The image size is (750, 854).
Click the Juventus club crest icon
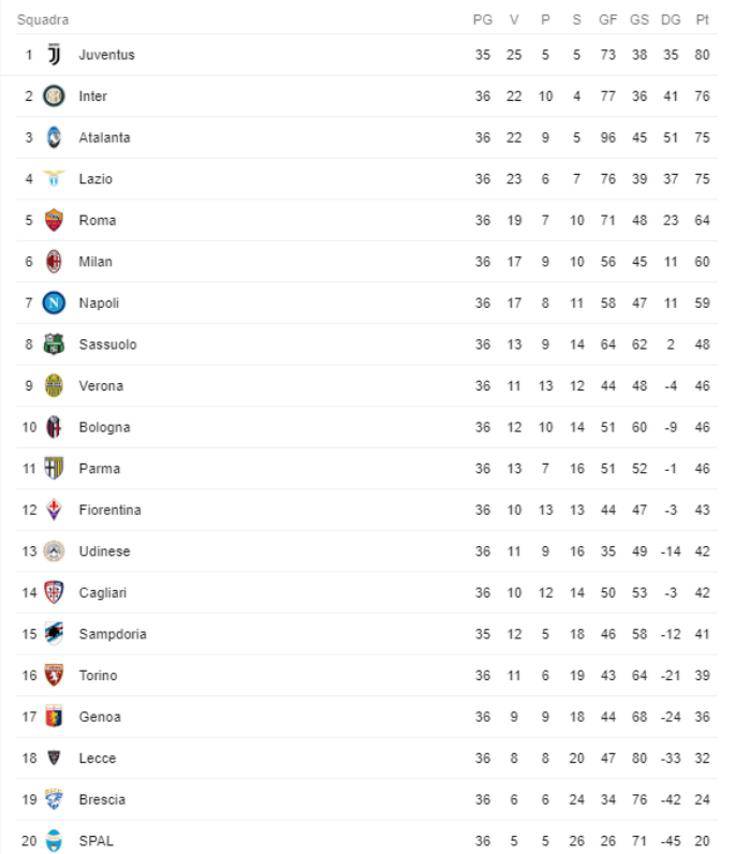[x=54, y=55]
